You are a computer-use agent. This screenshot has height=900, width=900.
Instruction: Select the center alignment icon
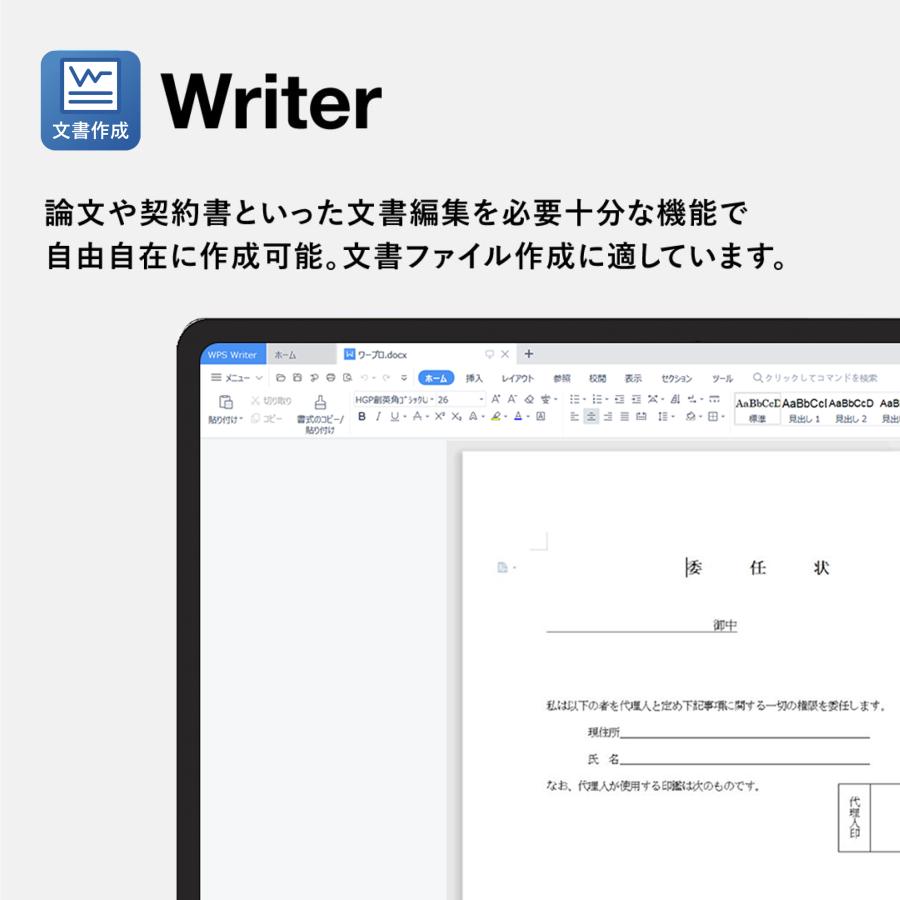pos(592,418)
